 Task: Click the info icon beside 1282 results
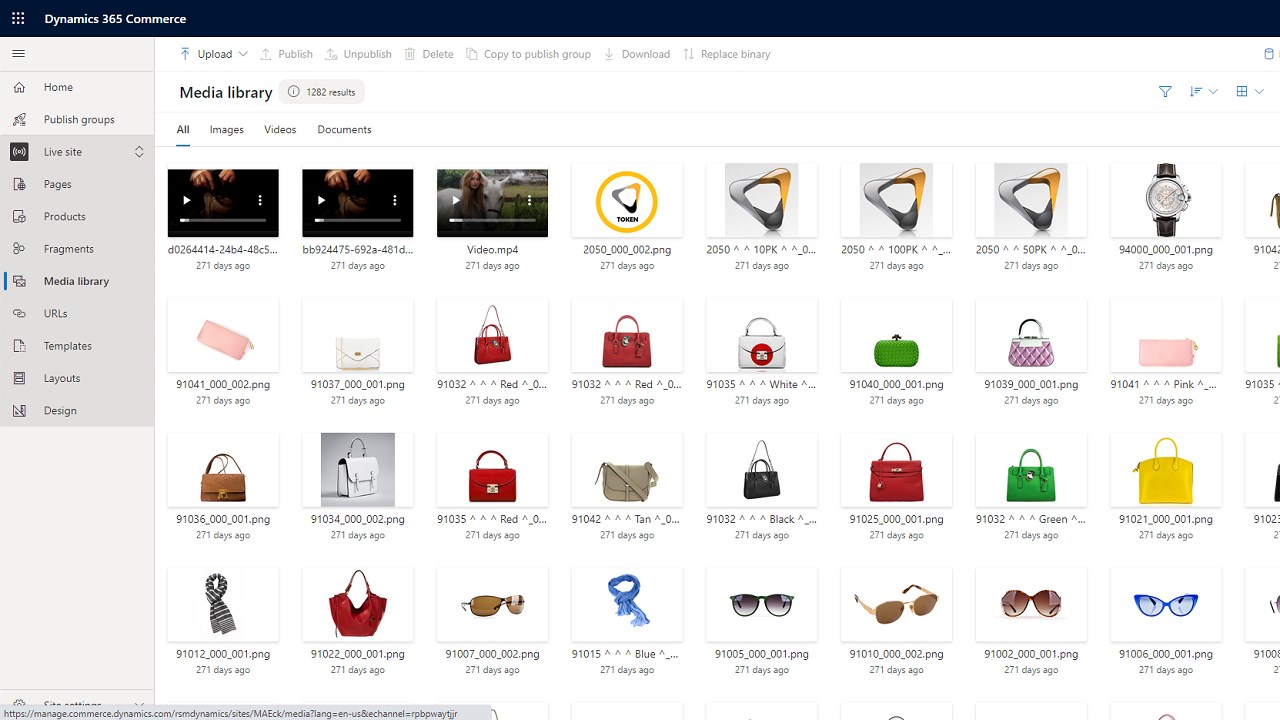click(293, 92)
